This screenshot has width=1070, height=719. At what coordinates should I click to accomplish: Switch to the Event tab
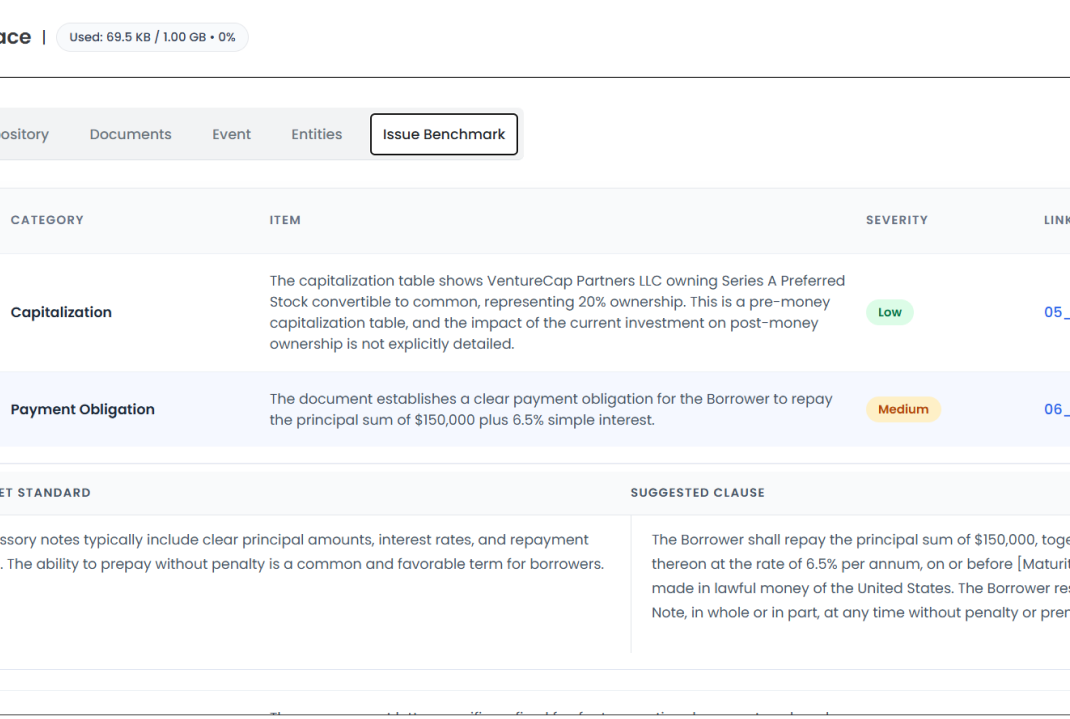pos(231,133)
